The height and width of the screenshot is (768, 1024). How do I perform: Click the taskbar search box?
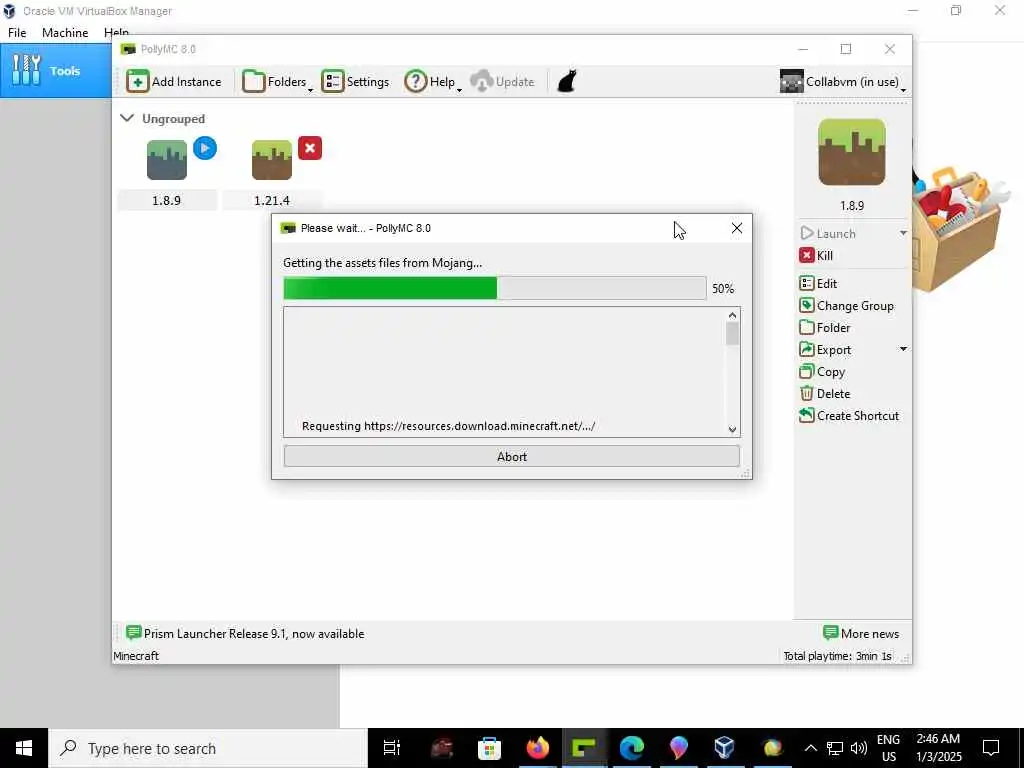tap(208, 748)
